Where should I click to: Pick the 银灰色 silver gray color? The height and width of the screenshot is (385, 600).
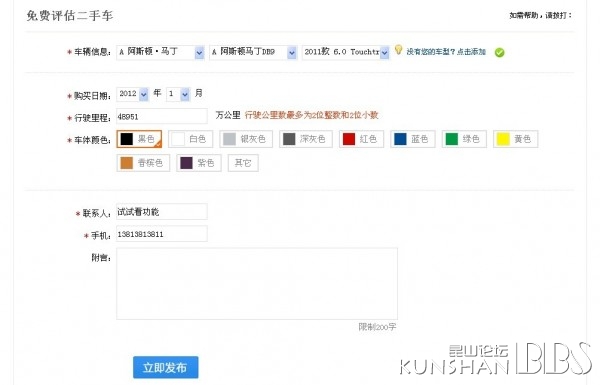pyautogui.click(x=246, y=139)
